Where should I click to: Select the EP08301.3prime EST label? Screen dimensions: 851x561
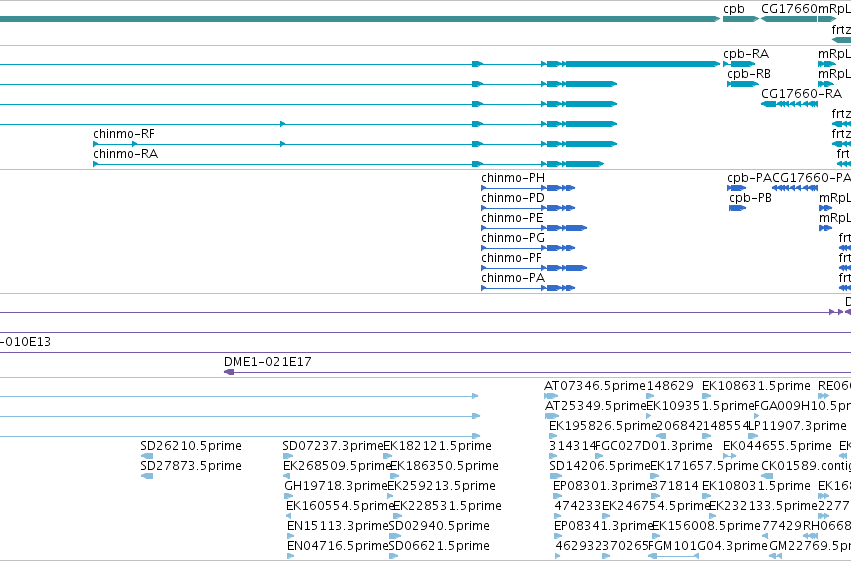click(602, 486)
